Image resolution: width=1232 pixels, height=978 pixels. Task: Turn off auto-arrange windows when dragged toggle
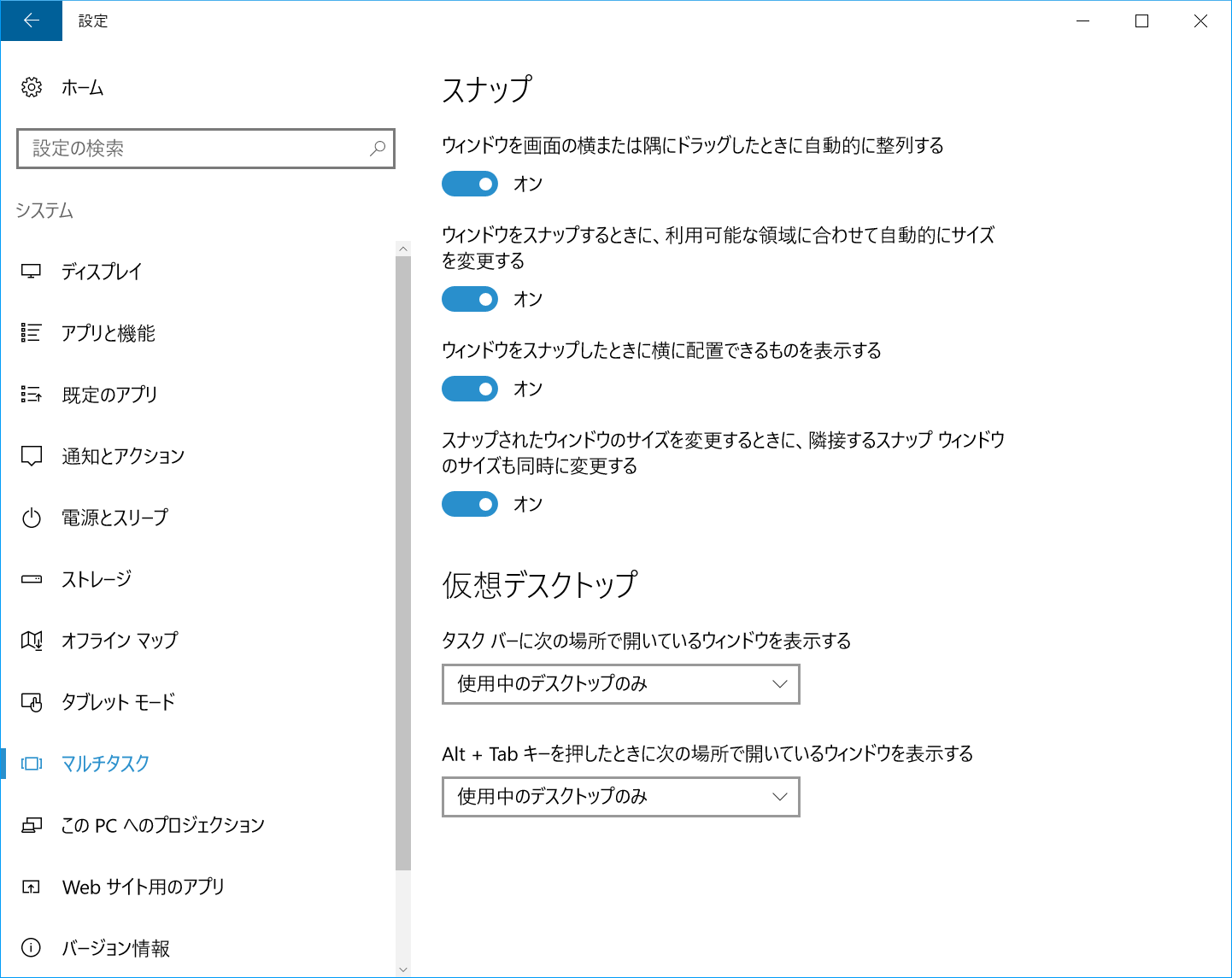tap(470, 184)
